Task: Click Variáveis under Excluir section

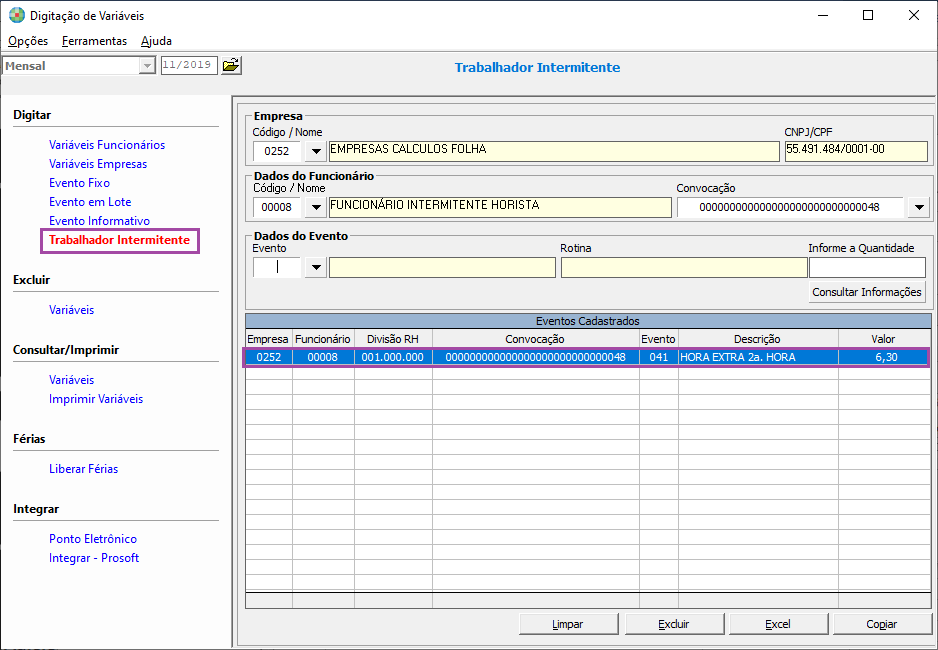Action: click(x=72, y=310)
